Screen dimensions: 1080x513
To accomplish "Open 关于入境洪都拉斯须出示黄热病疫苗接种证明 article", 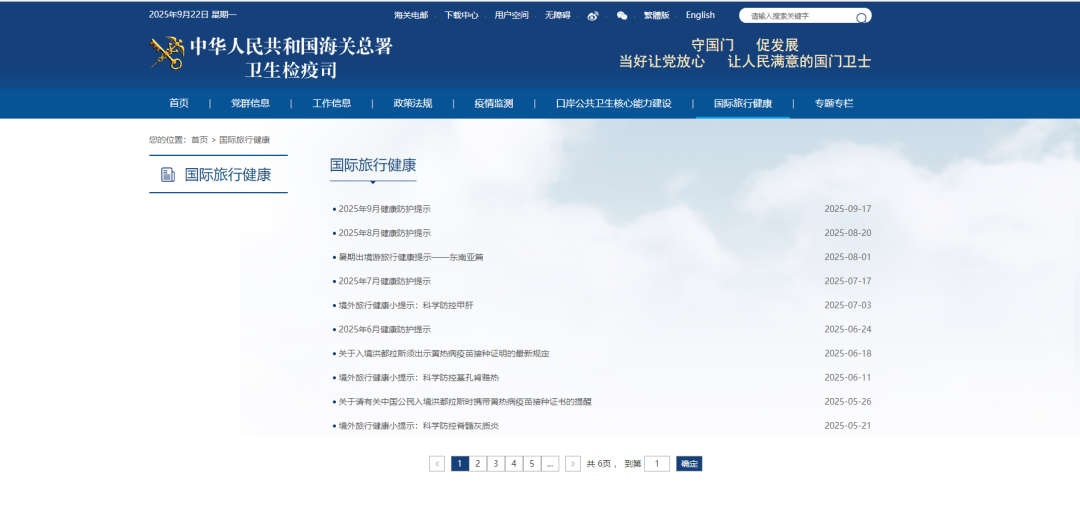I will tap(444, 354).
